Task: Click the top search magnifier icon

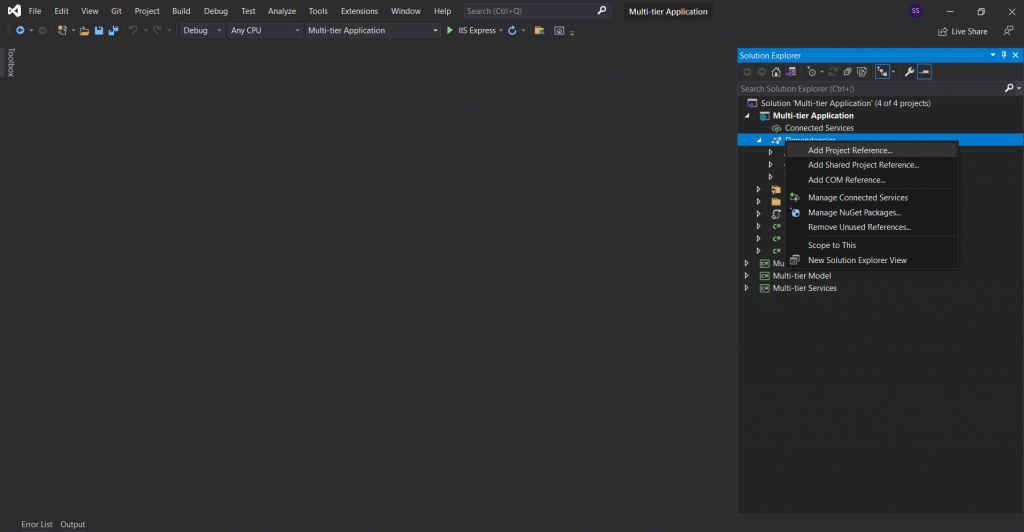Action: [601, 10]
